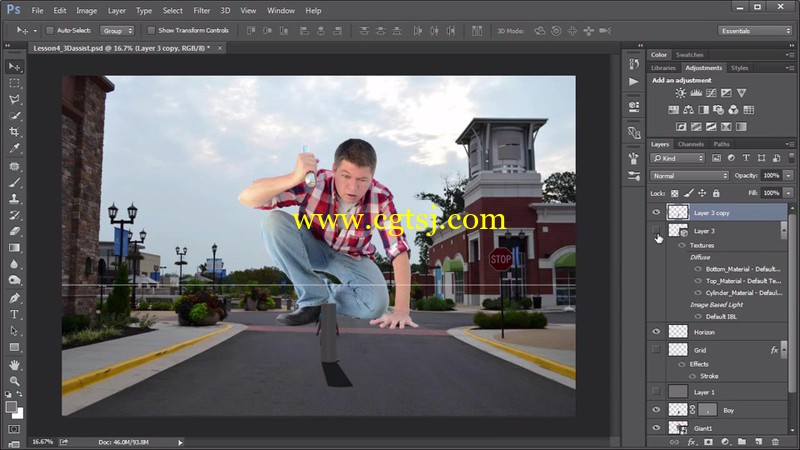Create a new group folder
The width and height of the screenshot is (800, 450).
(741, 442)
